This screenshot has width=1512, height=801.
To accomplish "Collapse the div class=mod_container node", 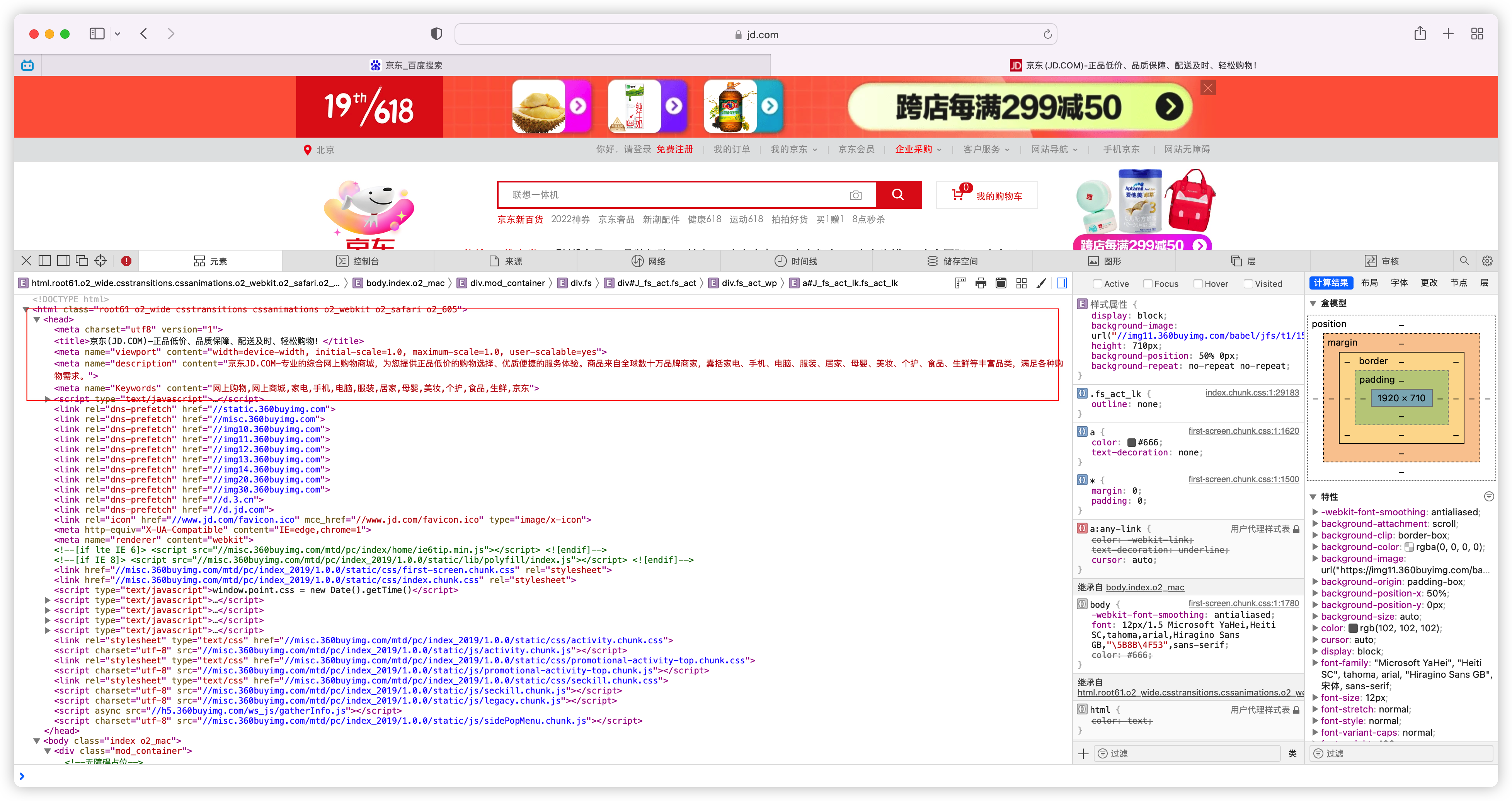I will 48,750.
